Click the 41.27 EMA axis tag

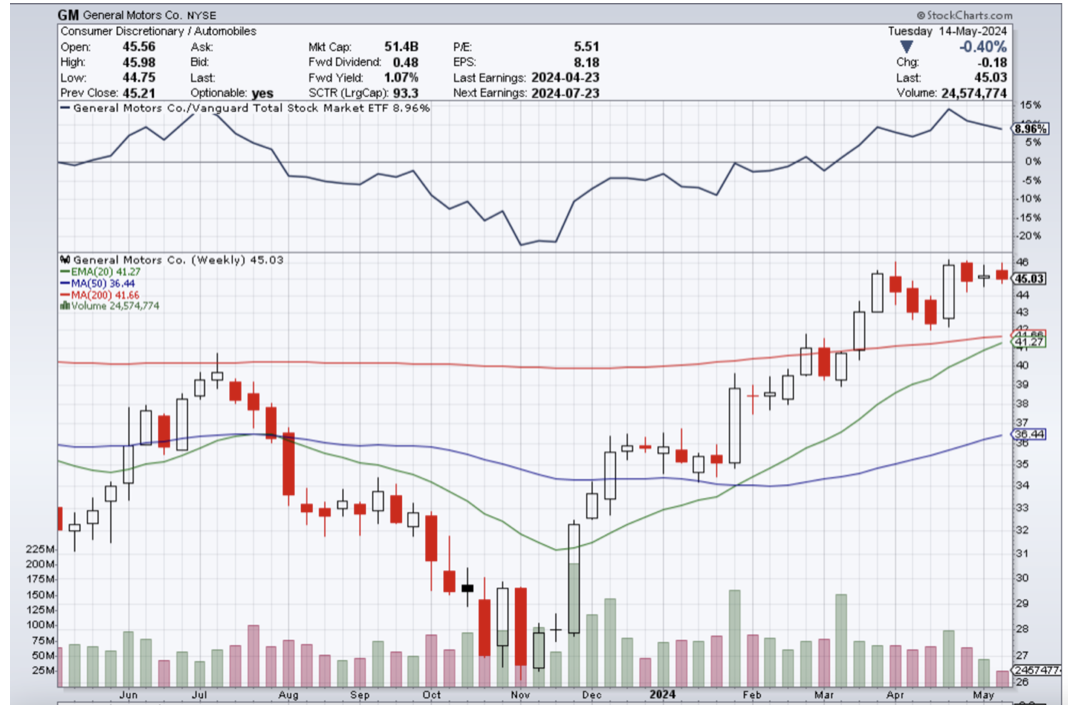point(1029,343)
